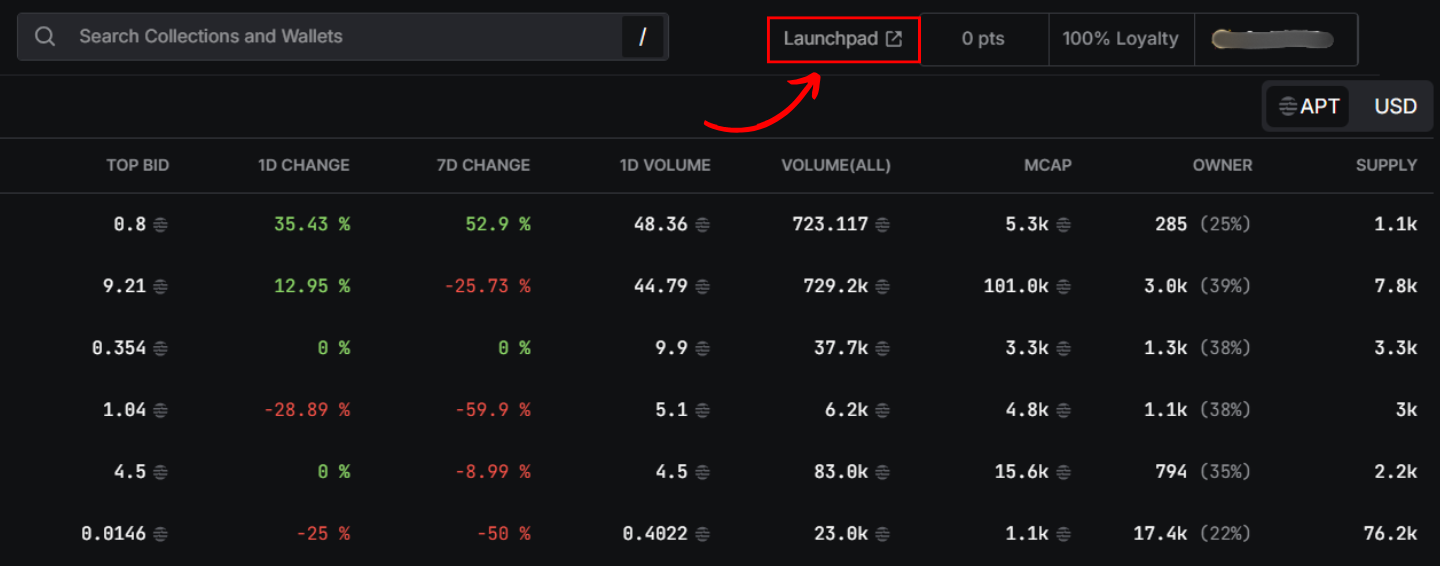Switch currency display to APT
This screenshot has width=1440, height=566.
click(1309, 106)
